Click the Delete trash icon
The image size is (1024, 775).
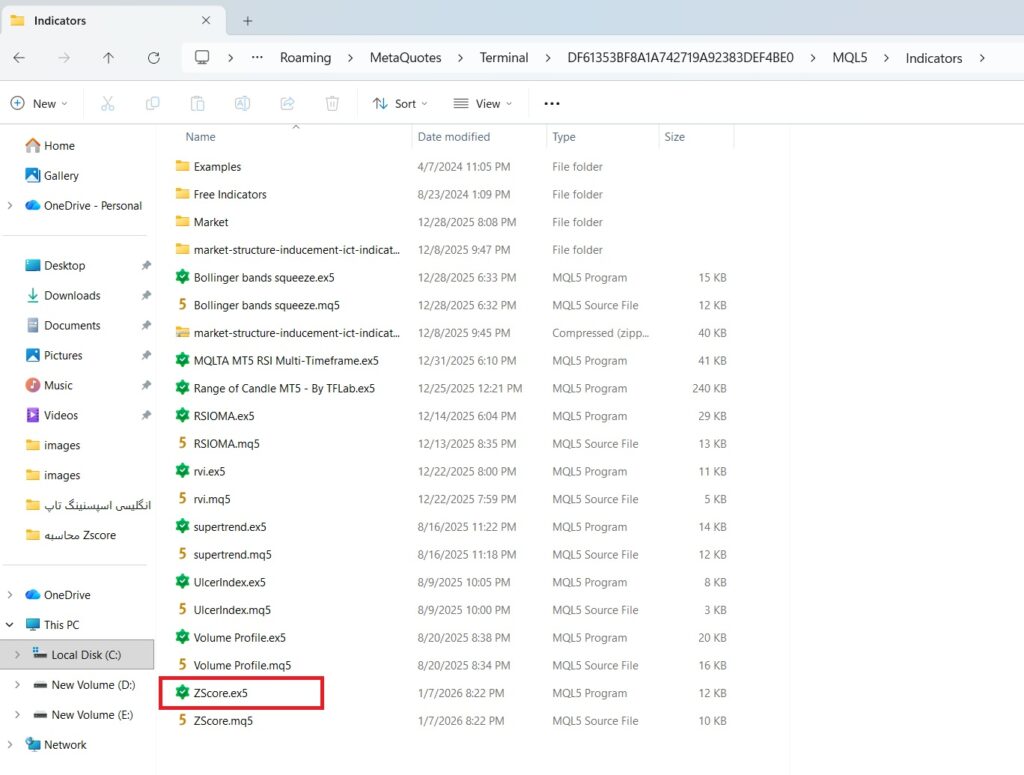[x=332, y=103]
